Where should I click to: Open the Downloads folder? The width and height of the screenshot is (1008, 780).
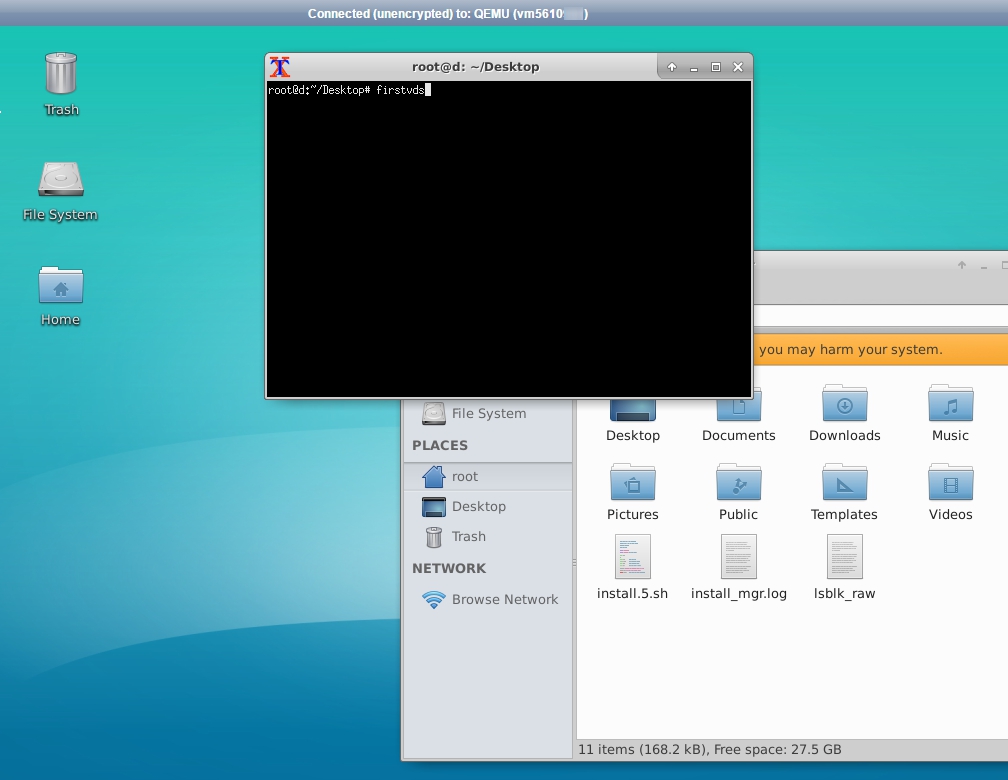point(844,405)
